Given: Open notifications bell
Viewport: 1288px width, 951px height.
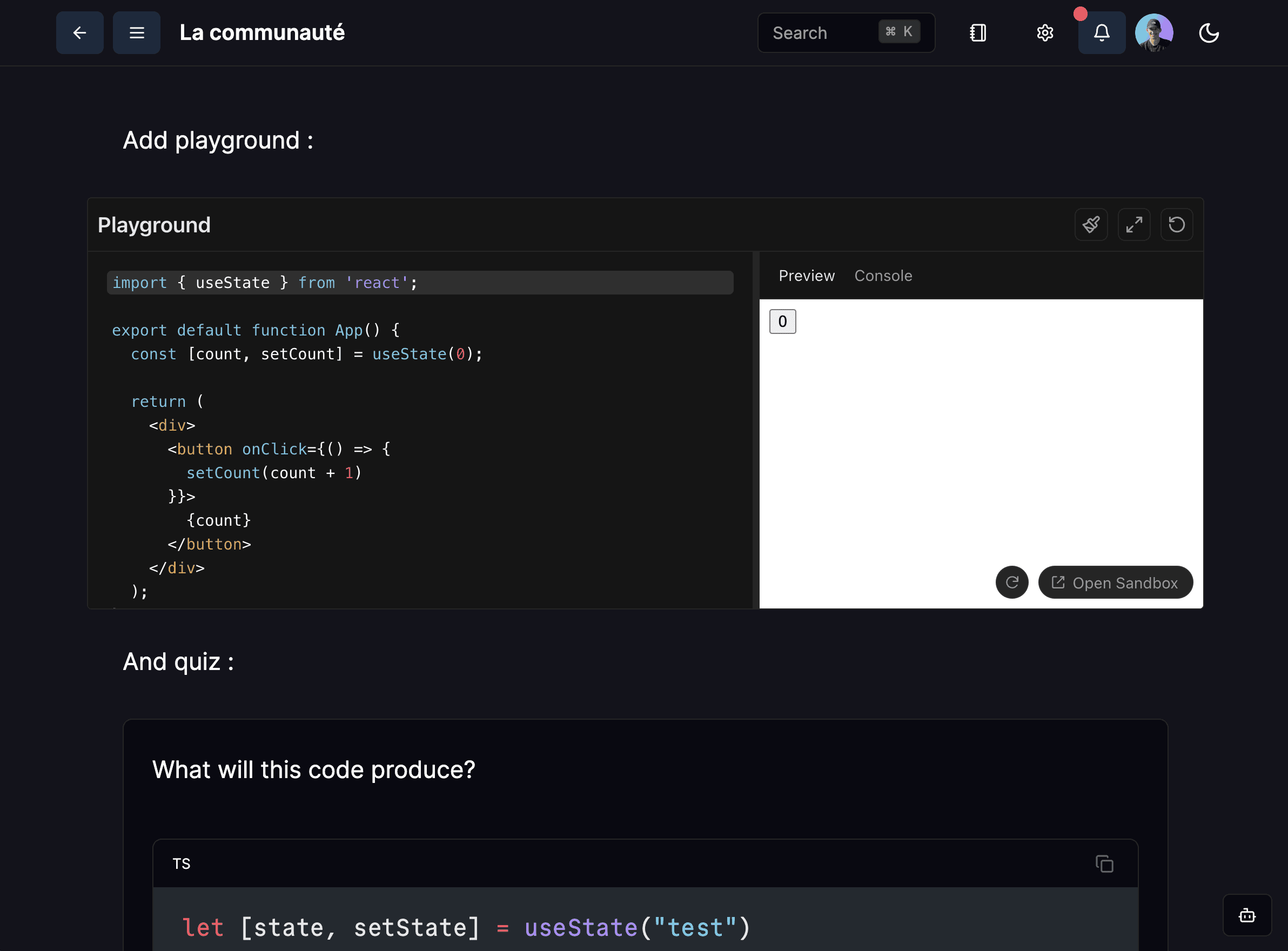Looking at the screenshot, I should pos(1102,33).
